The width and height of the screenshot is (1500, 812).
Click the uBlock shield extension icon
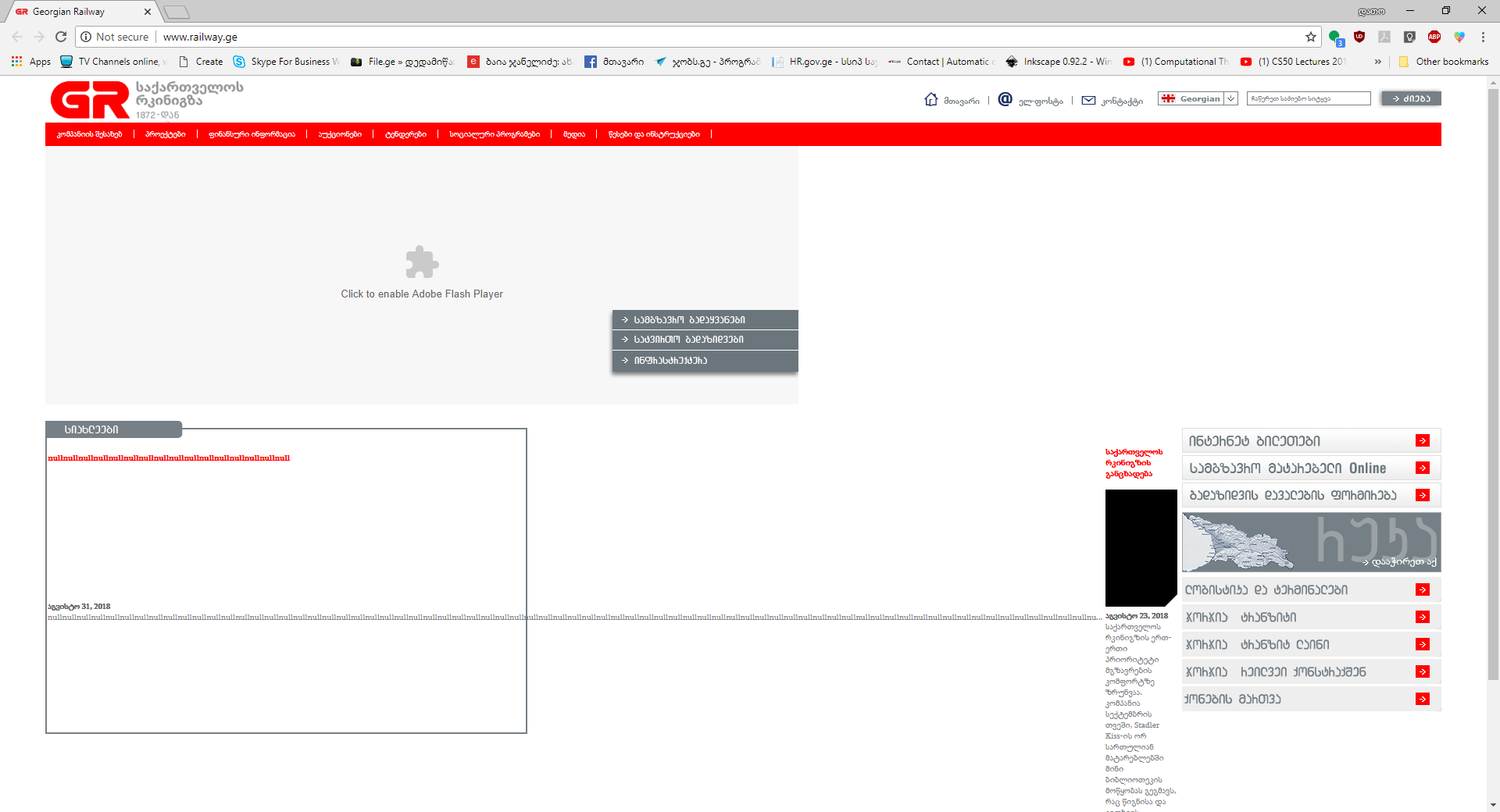point(1359,36)
